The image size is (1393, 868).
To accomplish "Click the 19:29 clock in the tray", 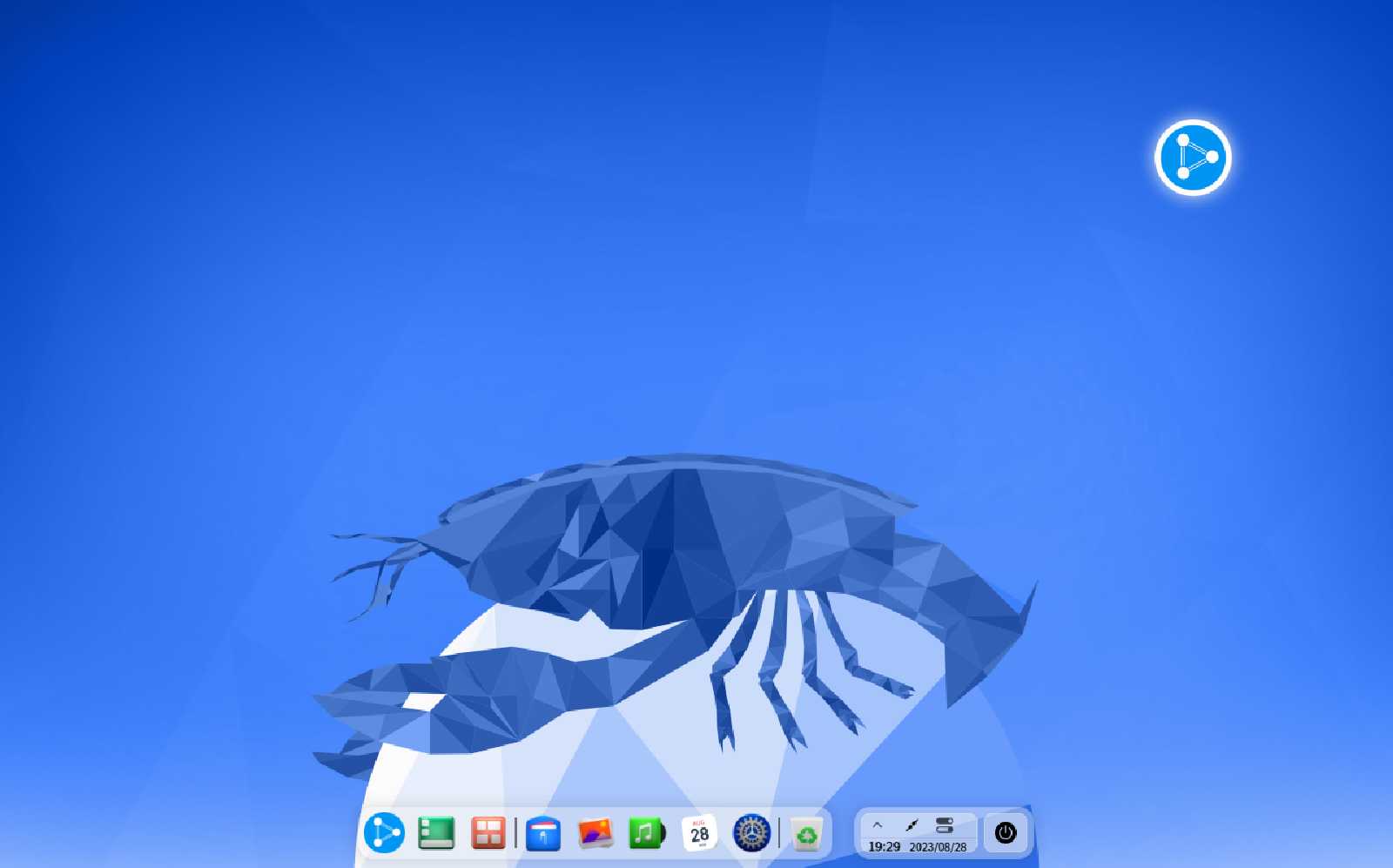I will click(x=885, y=846).
